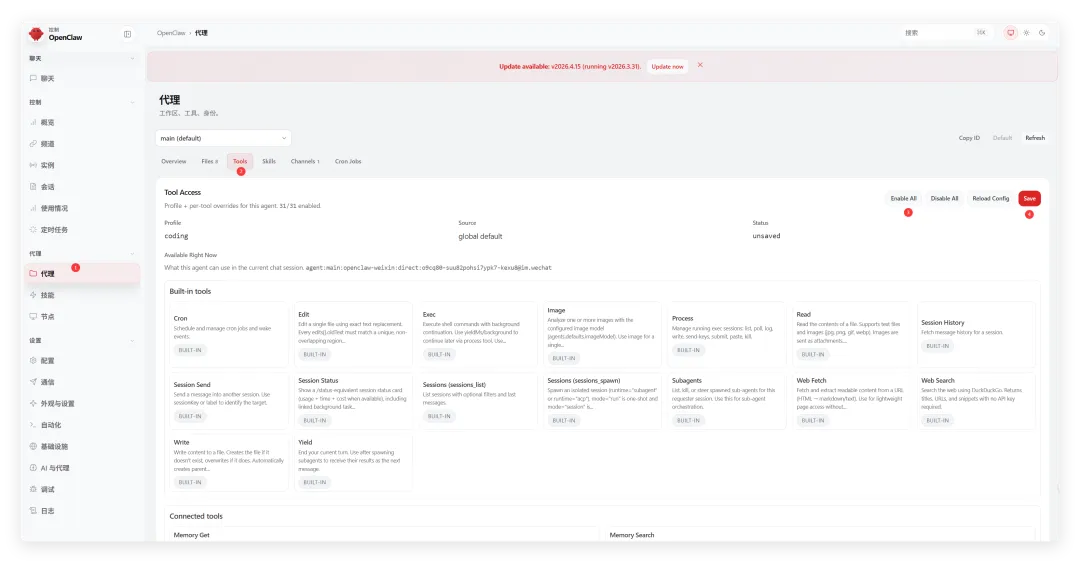Click the Sessions (sessions_list) tool card
The image size is (1080, 562).
click(477, 400)
